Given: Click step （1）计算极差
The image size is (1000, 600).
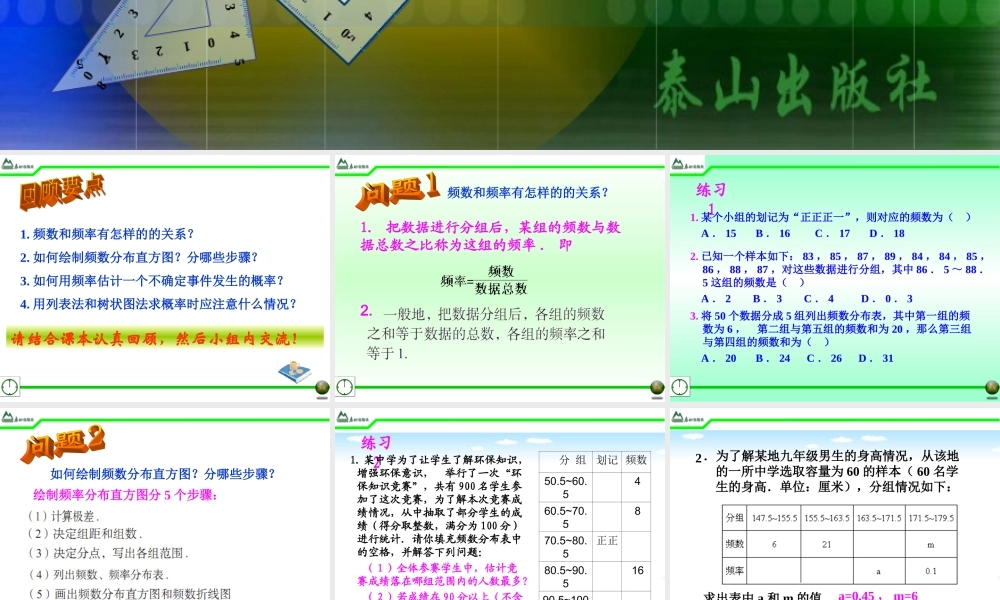Looking at the screenshot, I should pyautogui.click(x=62, y=516).
